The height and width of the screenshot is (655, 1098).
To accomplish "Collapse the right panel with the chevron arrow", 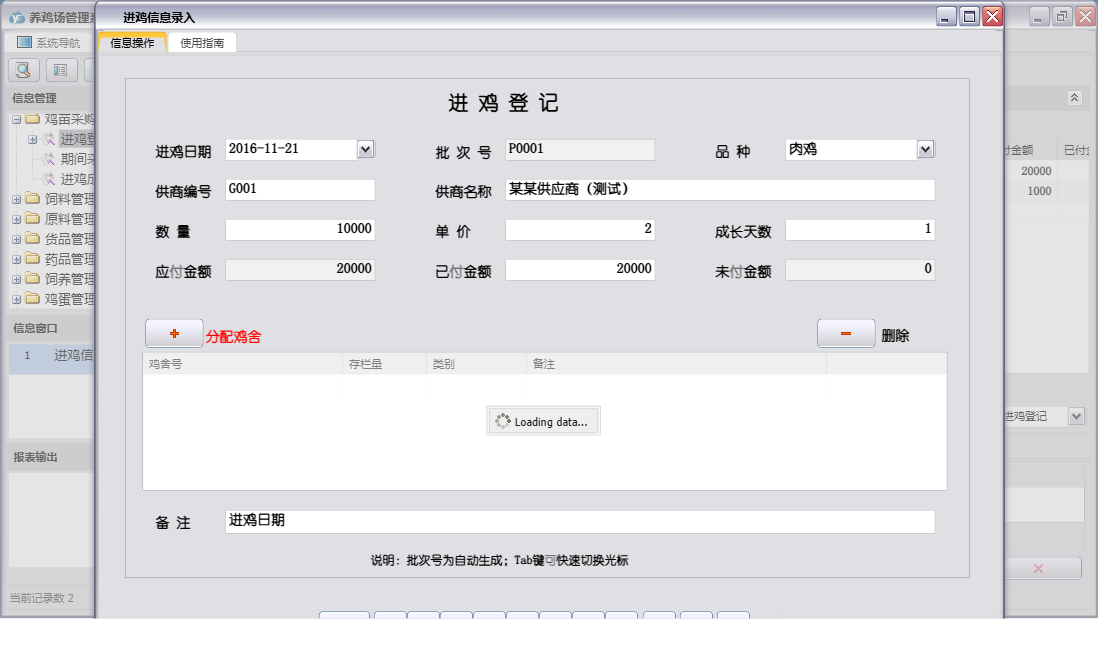I will coord(1075,98).
